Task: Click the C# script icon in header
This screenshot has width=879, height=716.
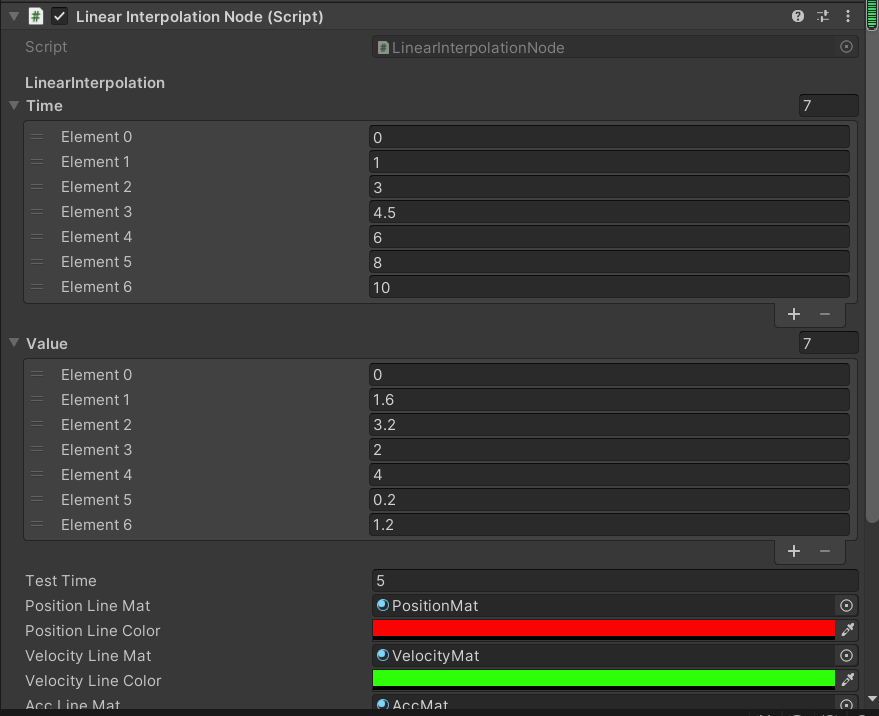Action: click(x=36, y=16)
